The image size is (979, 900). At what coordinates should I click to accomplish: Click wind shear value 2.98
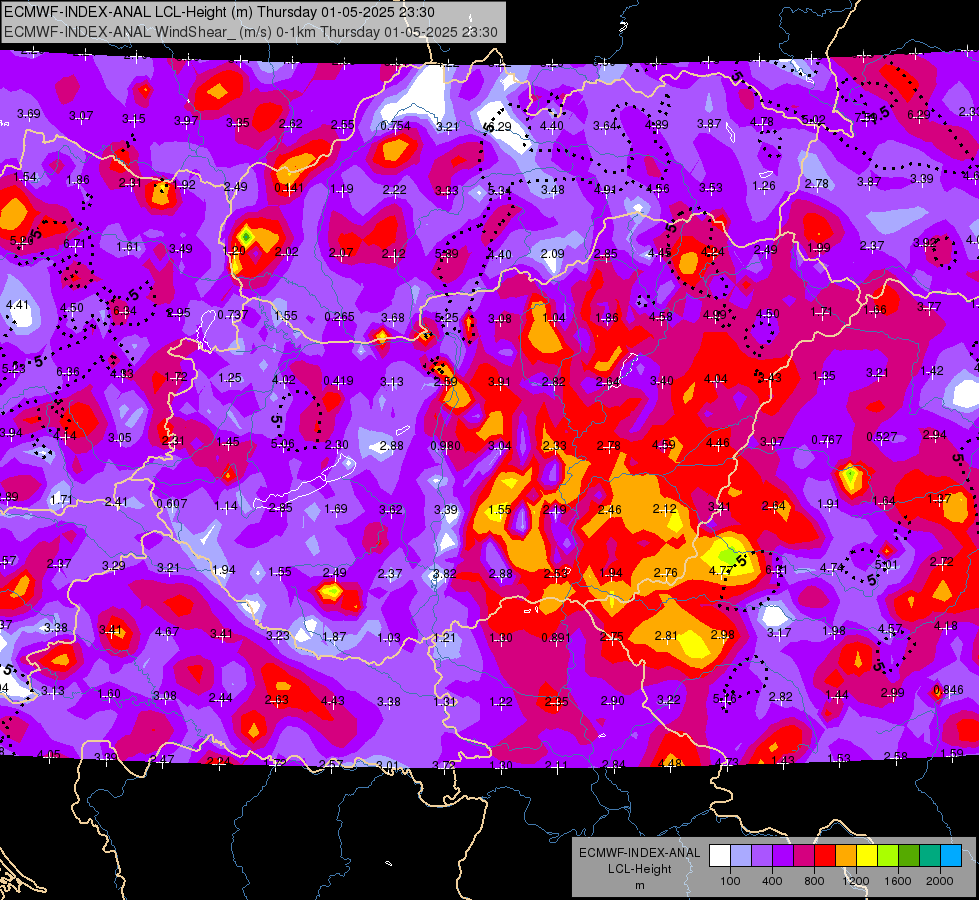point(723,634)
